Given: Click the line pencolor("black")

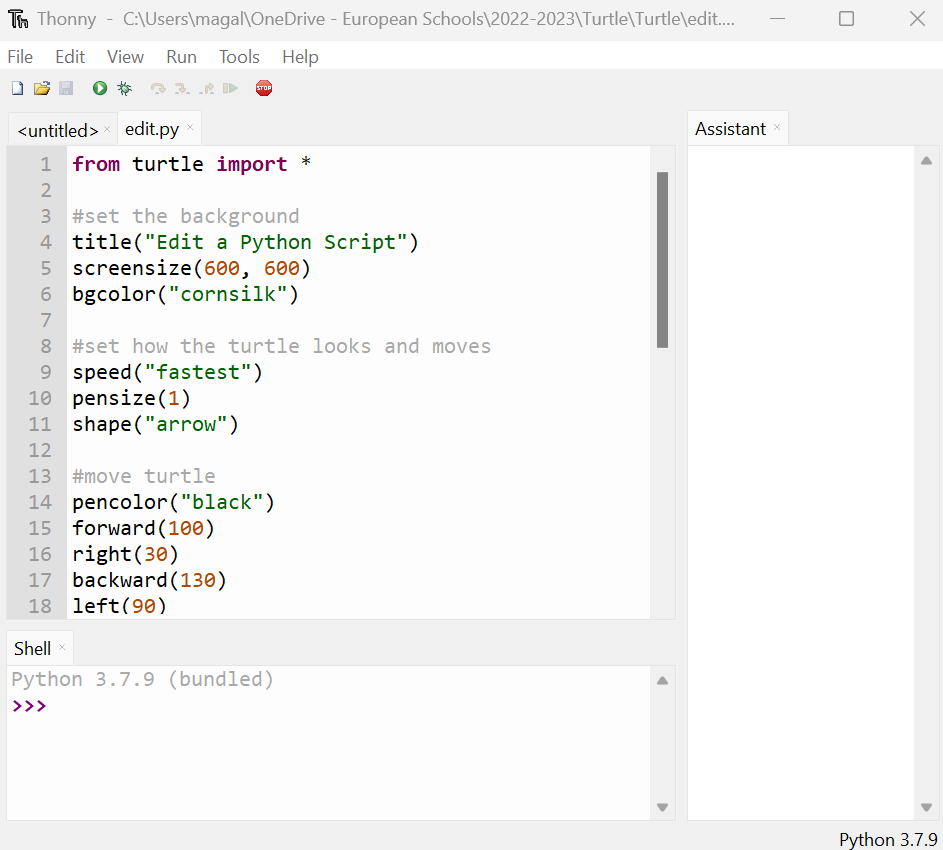Looking at the screenshot, I should pyautogui.click(x=173, y=502).
